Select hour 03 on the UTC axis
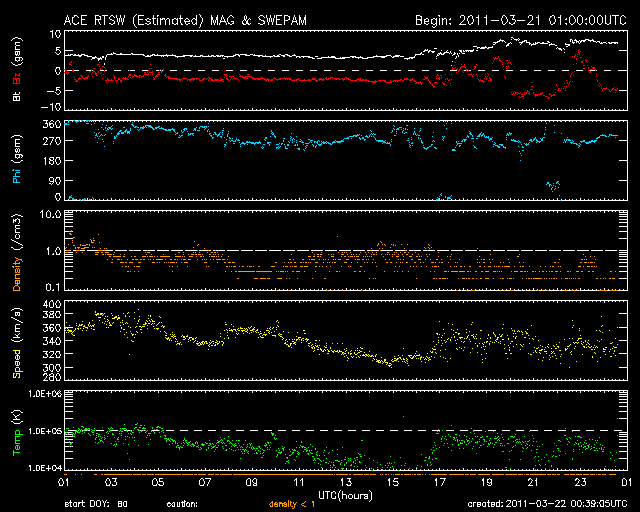 click(111, 482)
